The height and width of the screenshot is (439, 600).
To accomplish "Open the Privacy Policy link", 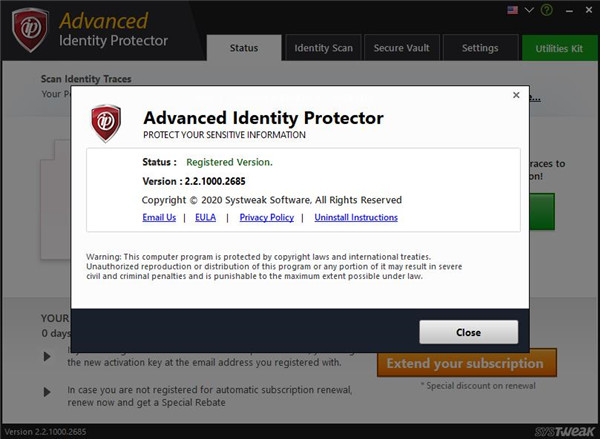I will [266, 217].
